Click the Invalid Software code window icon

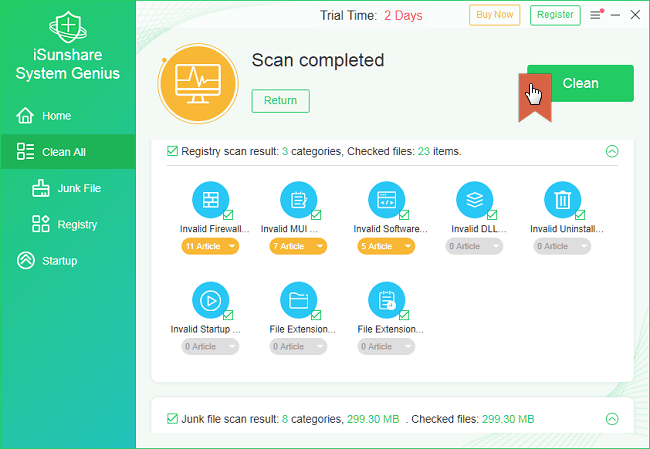pos(386,199)
